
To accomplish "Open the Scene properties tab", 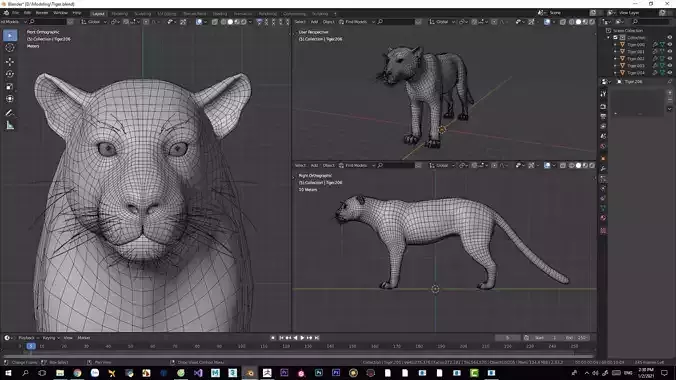I will (x=603, y=136).
